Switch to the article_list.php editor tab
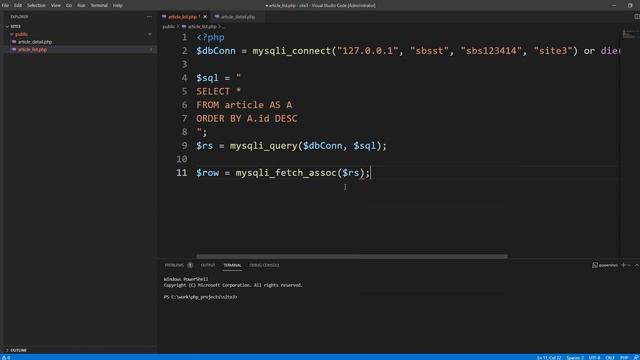640x360 pixels. click(182, 17)
